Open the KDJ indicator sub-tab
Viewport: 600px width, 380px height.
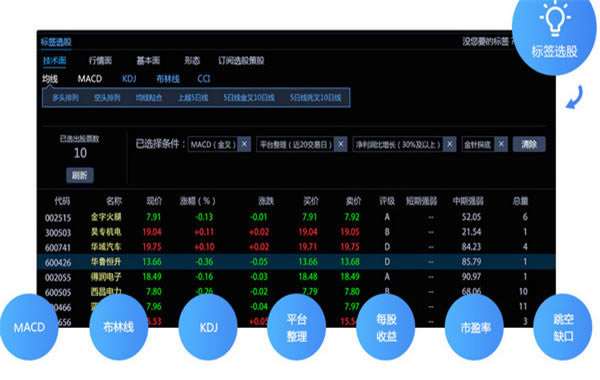tap(129, 79)
